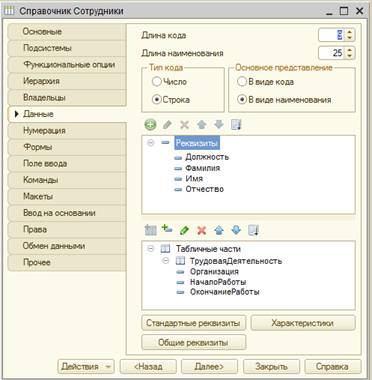This screenshot has height=380, width=372.
Task: Open the Права tab
Action: coord(67,229)
